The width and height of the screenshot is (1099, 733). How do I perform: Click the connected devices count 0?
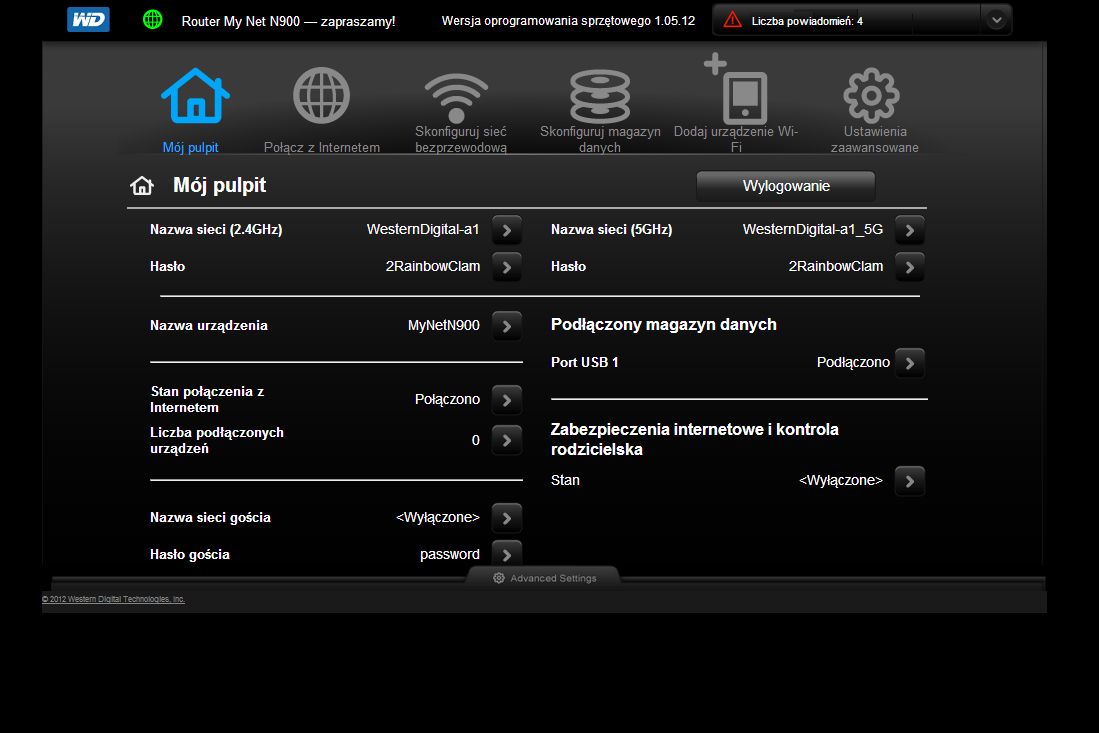click(475, 440)
